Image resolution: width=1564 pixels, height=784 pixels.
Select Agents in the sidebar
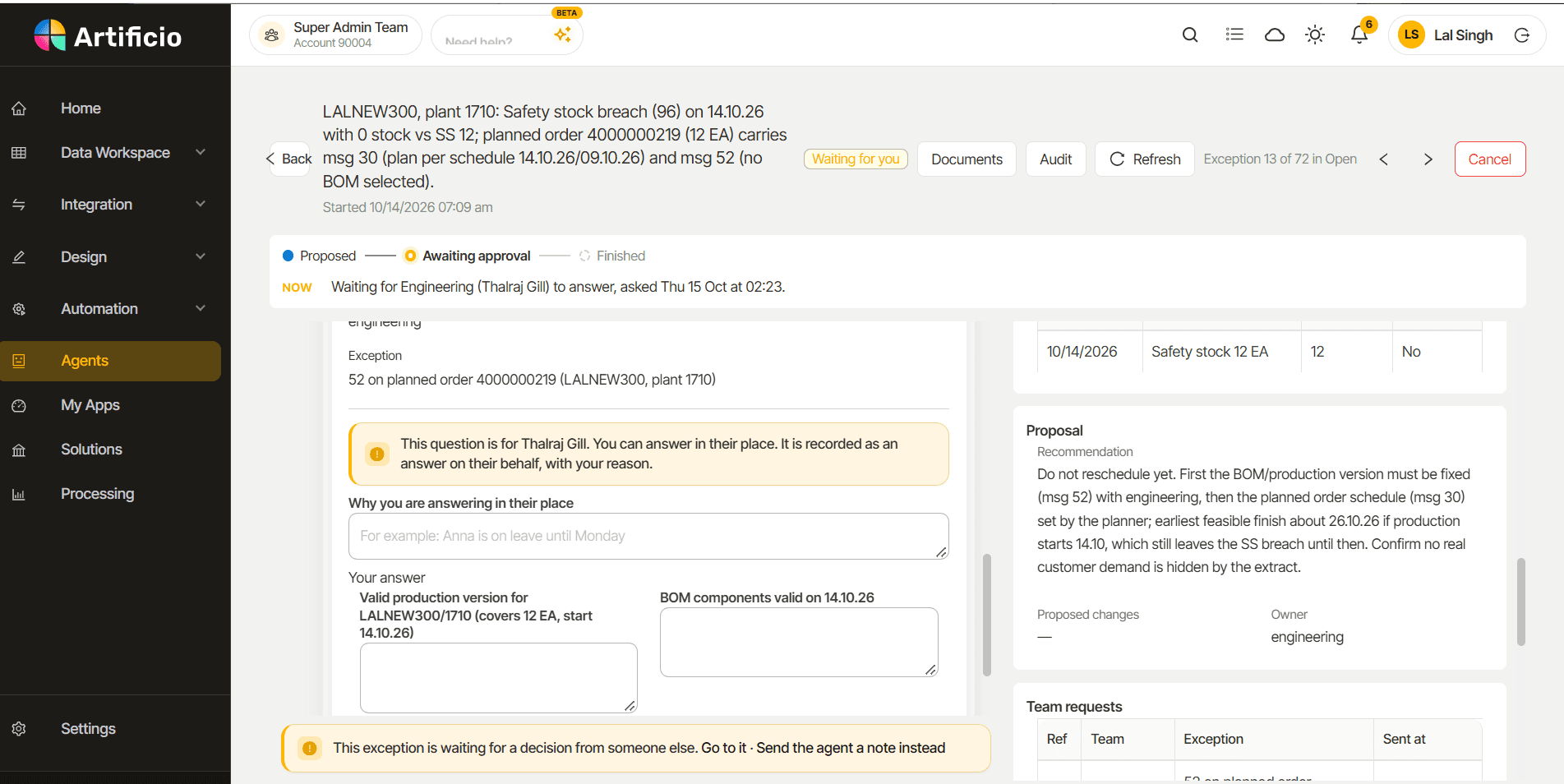click(110, 361)
